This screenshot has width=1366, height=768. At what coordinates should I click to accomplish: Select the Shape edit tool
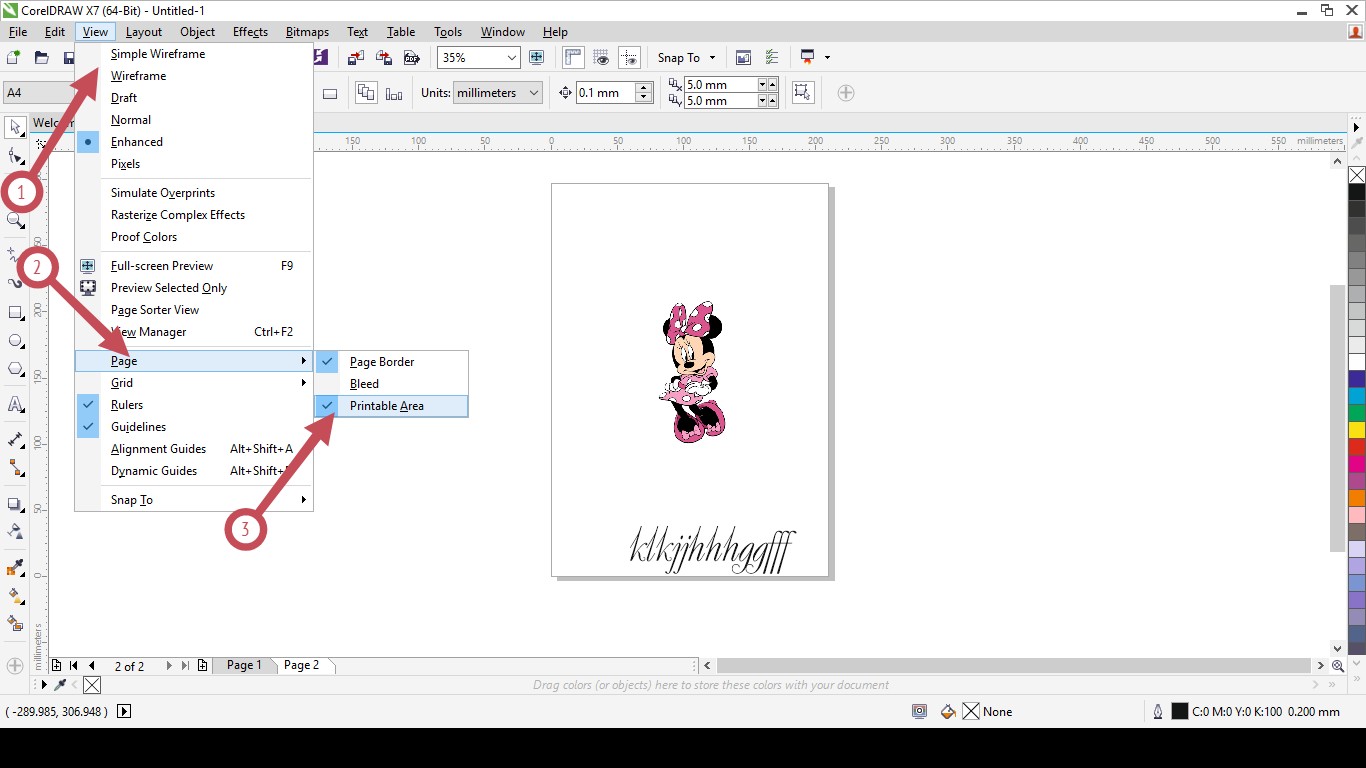pyautogui.click(x=15, y=156)
